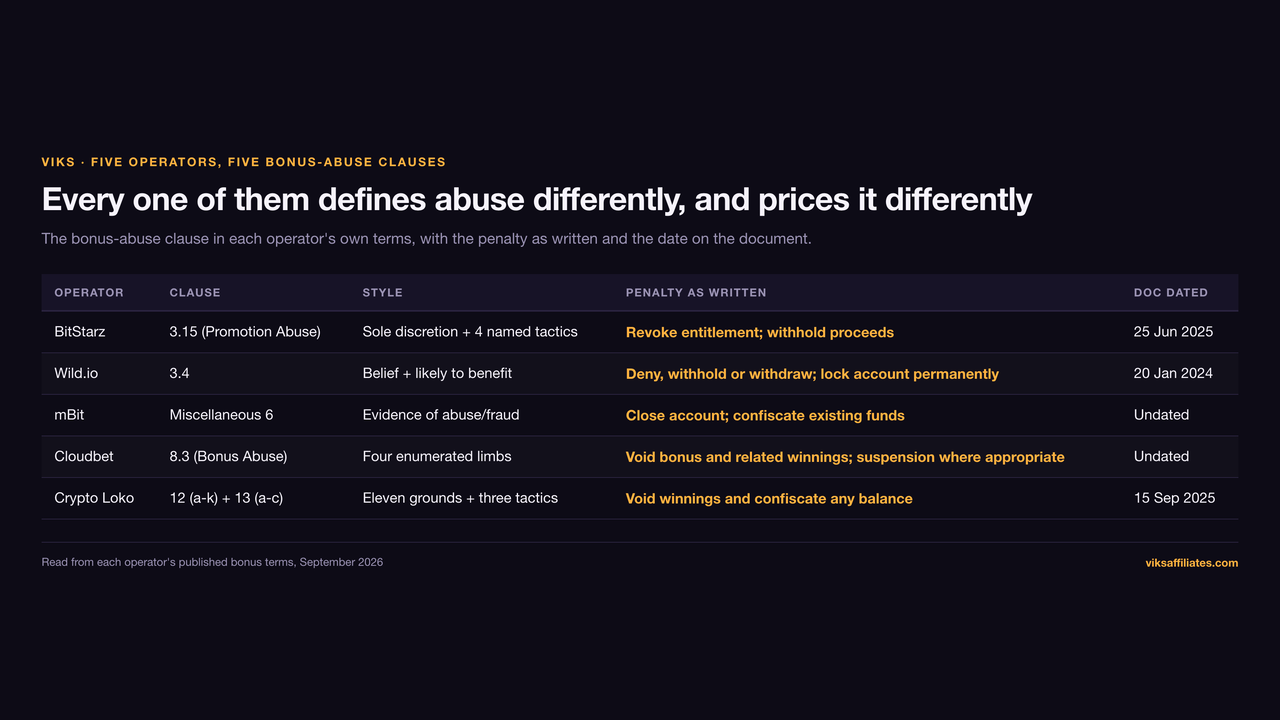The width and height of the screenshot is (1280, 720).
Task: Click 'Close account; confiscate existing funds' penalty
Action: pyautogui.click(x=765, y=415)
